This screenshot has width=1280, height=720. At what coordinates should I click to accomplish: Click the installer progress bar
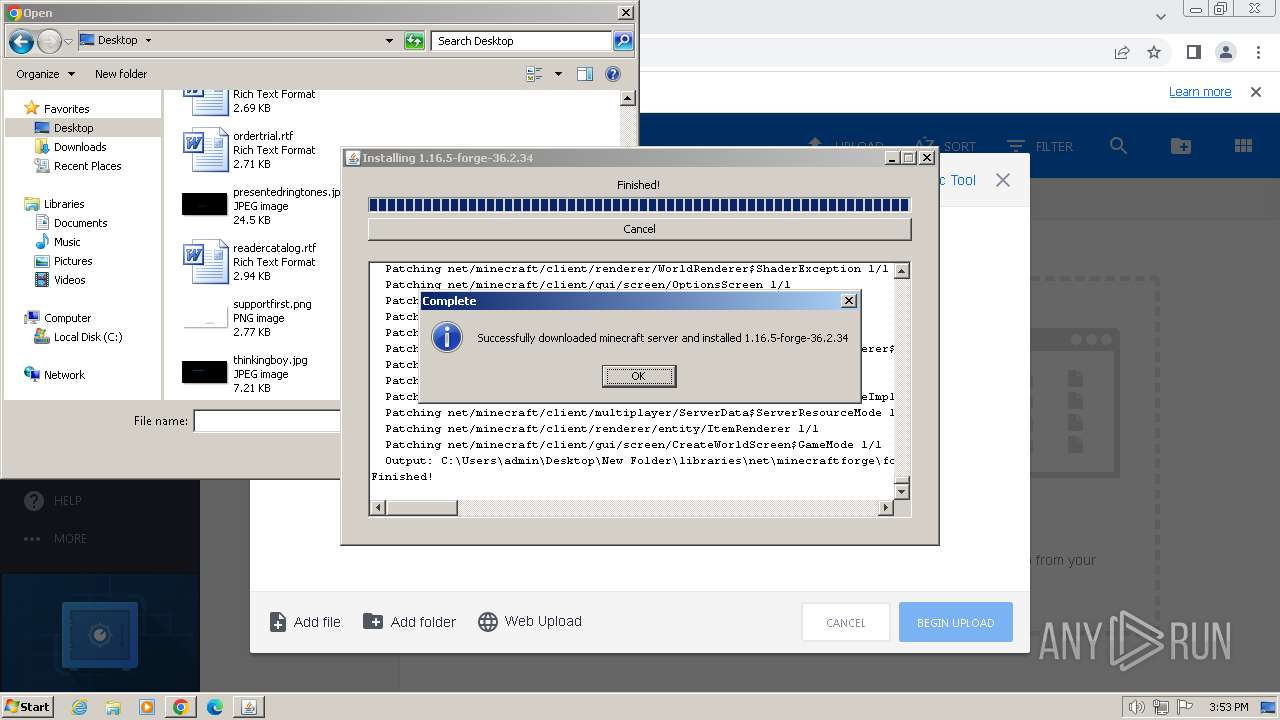[639, 205]
